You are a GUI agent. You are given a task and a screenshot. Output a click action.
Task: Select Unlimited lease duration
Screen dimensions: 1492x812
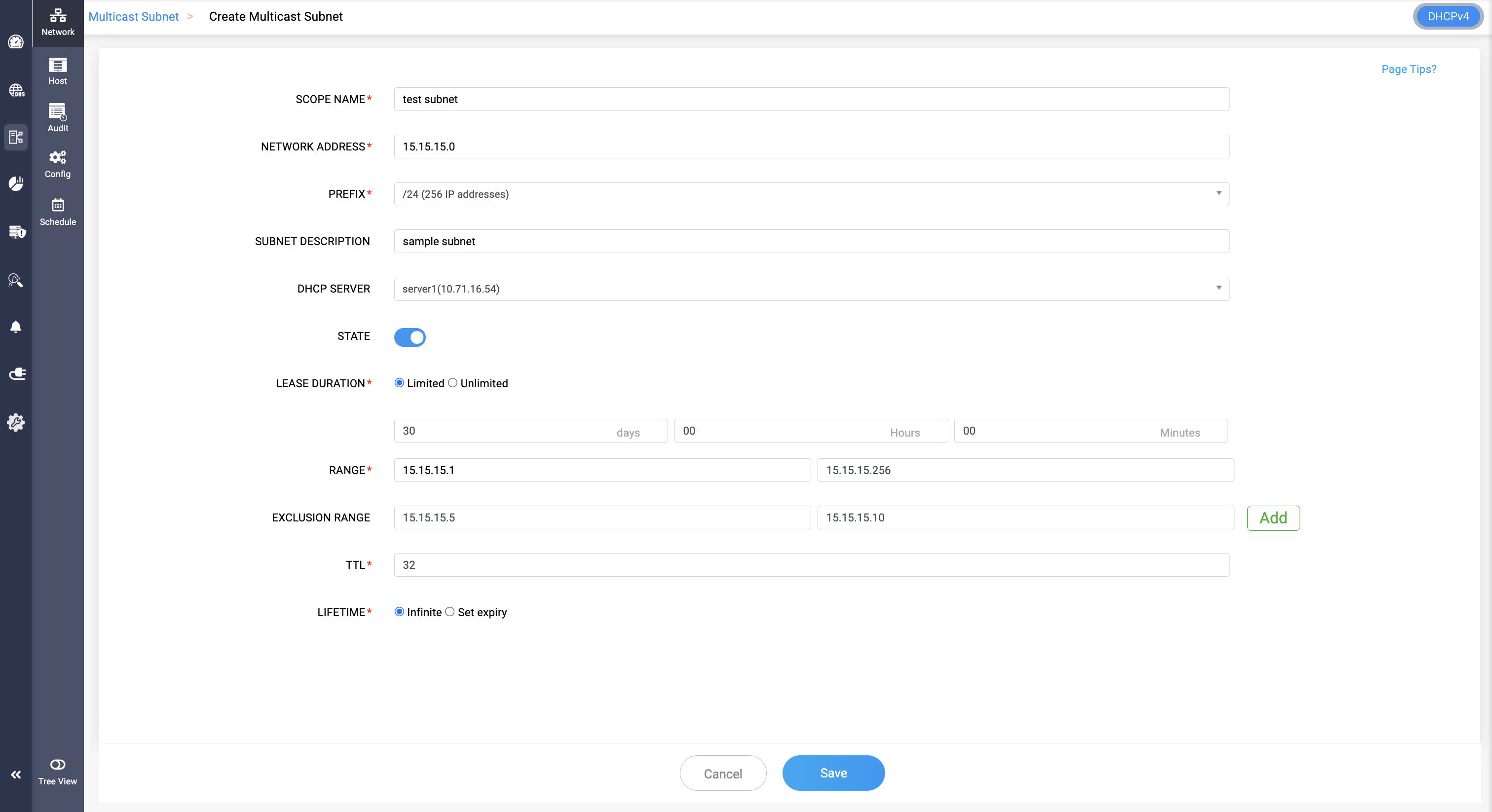(x=452, y=383)
